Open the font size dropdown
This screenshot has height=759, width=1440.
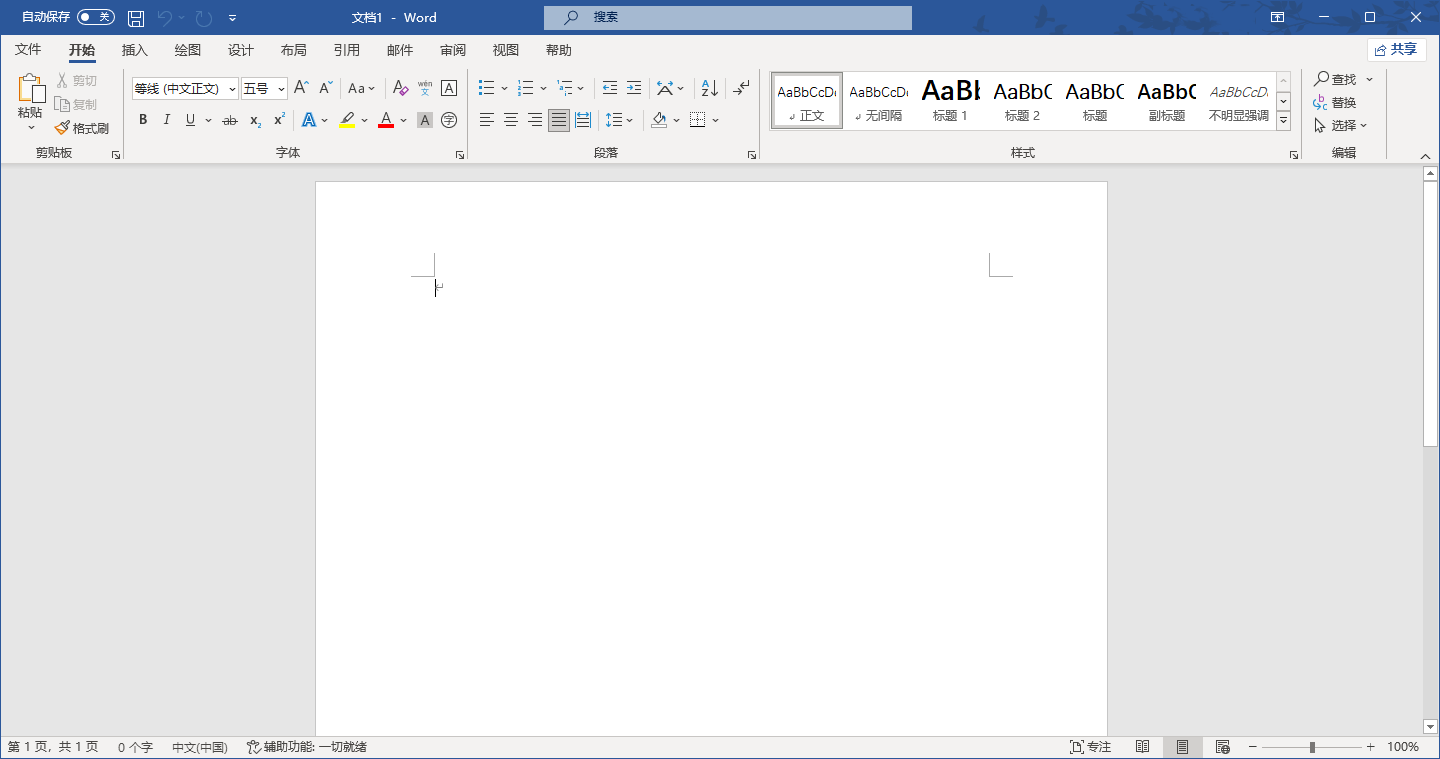click(281, 89)
